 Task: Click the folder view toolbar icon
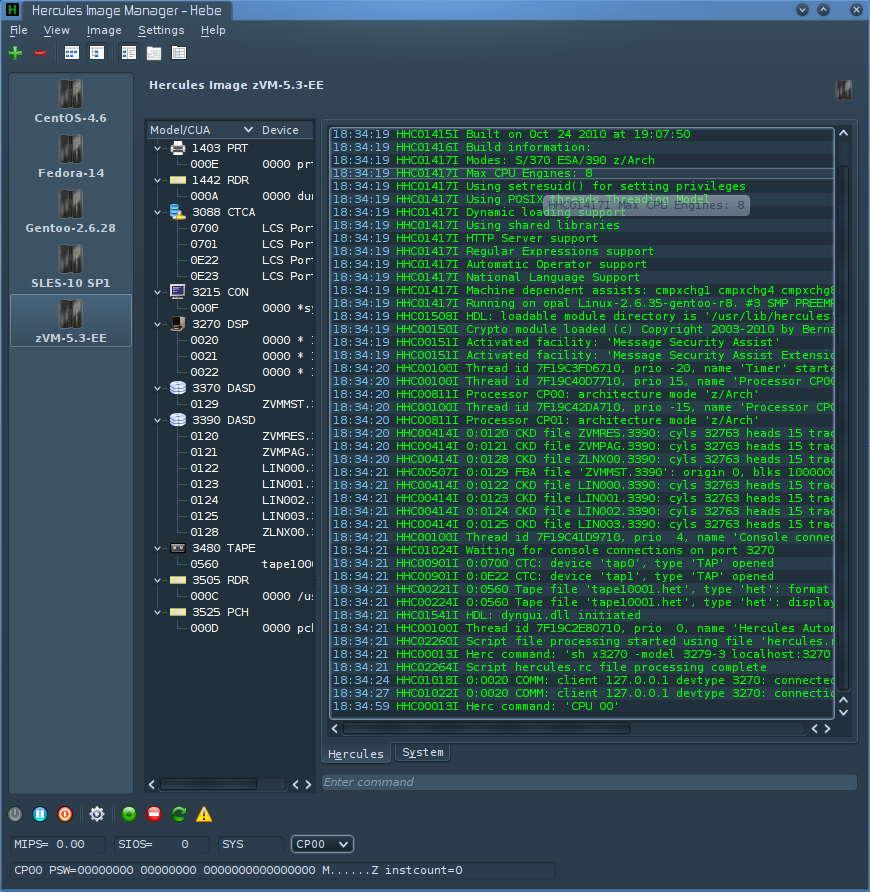pos(154,53)
